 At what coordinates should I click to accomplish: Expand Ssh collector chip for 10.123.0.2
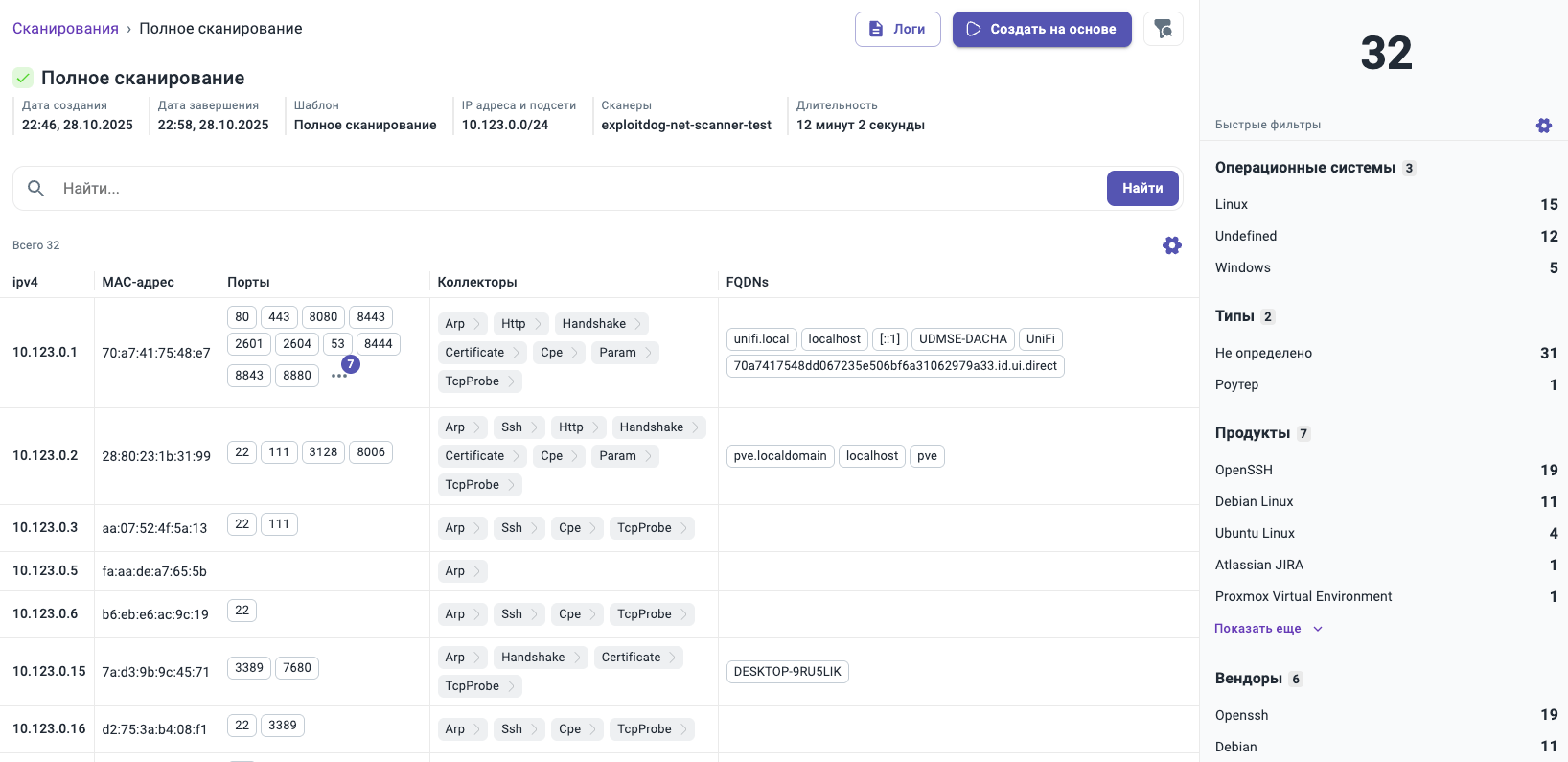pyautogui.click(x=520, y=427)
